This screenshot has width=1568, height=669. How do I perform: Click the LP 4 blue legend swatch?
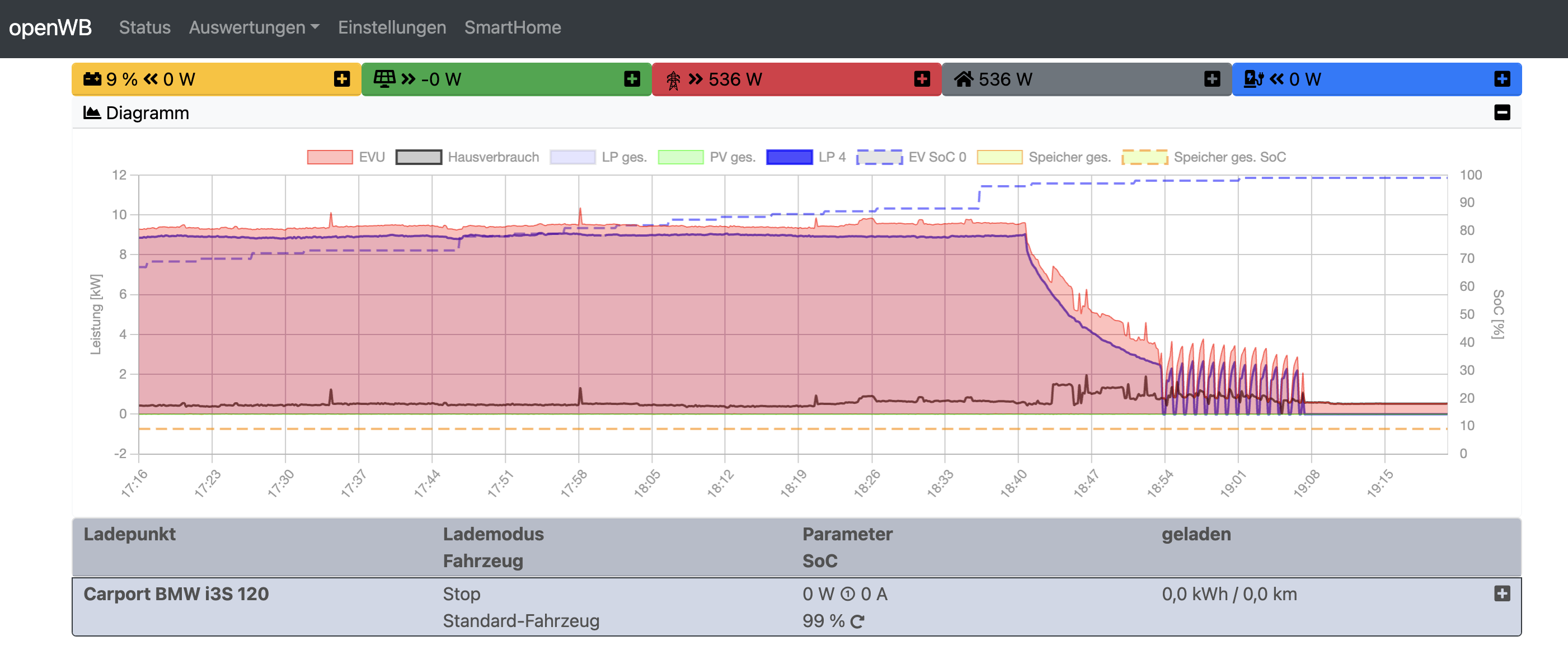(x=789, y=158)
